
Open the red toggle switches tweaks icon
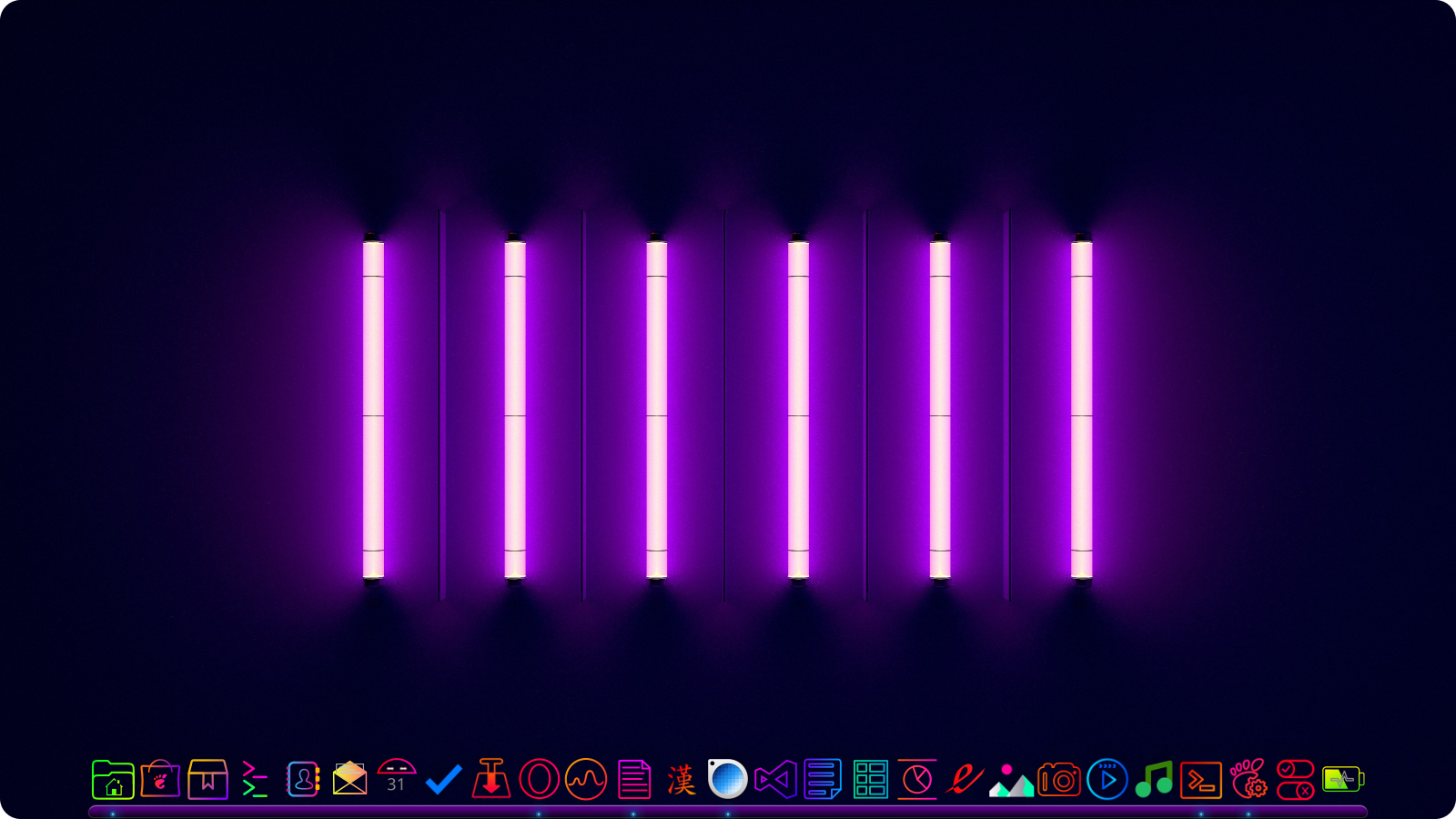click(x=1296, y=780)
